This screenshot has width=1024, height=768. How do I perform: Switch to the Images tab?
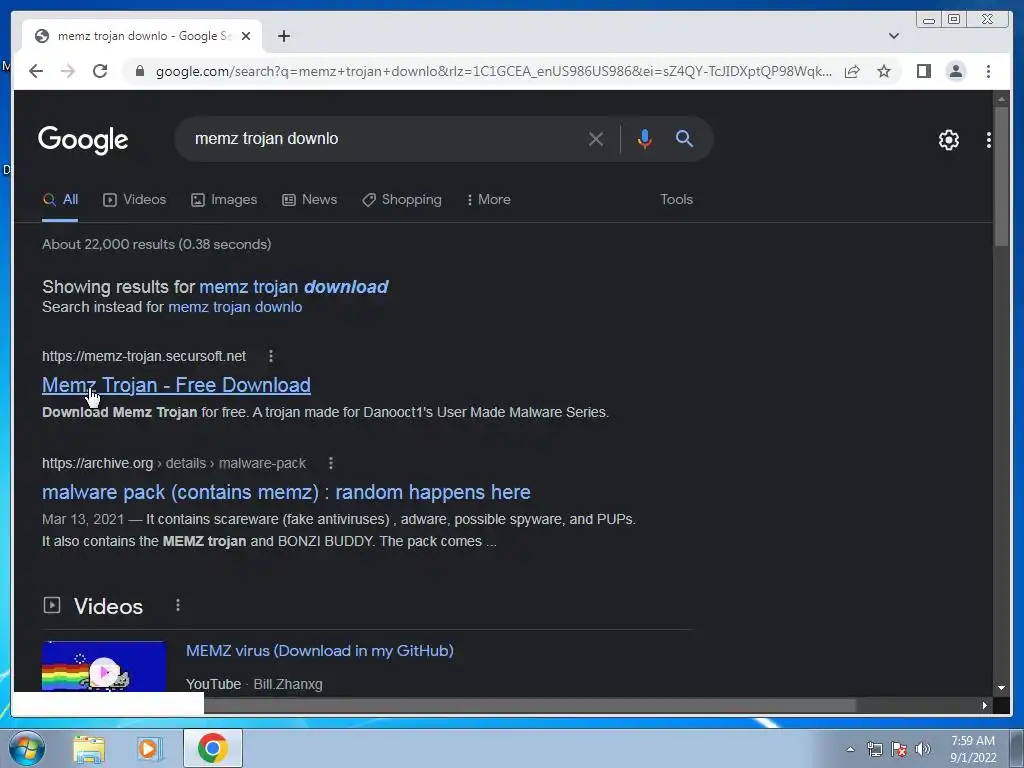point(224,199)
